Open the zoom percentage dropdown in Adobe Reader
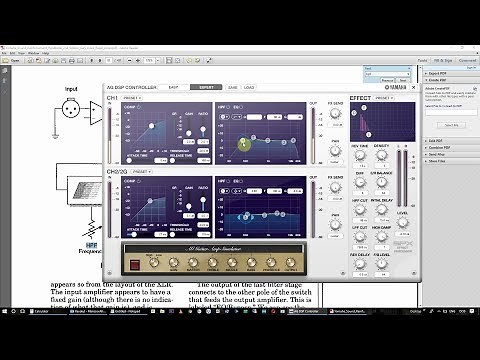The height and width of the screenshot is (360, 480). click(x=158, y=60)
